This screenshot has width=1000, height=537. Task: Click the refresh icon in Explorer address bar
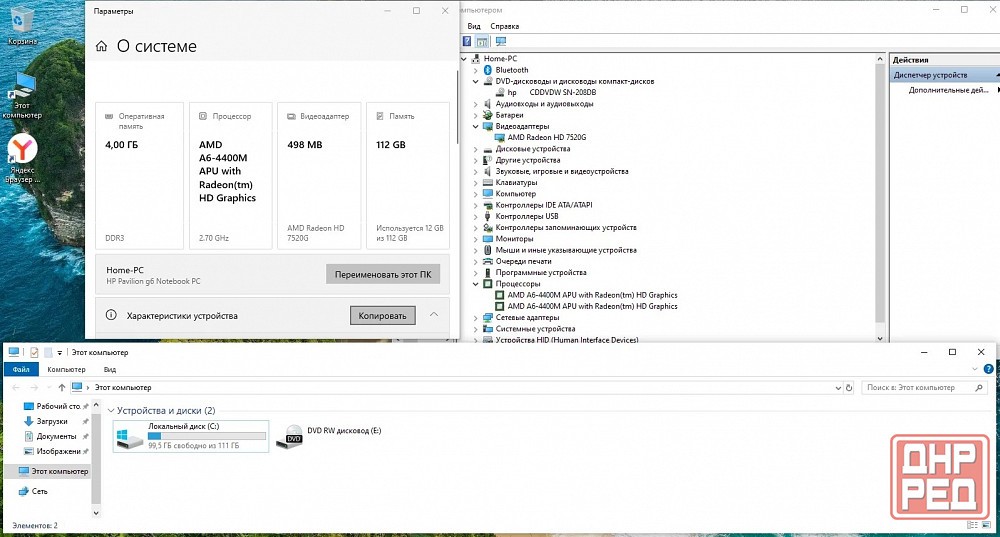pos(851,387)
